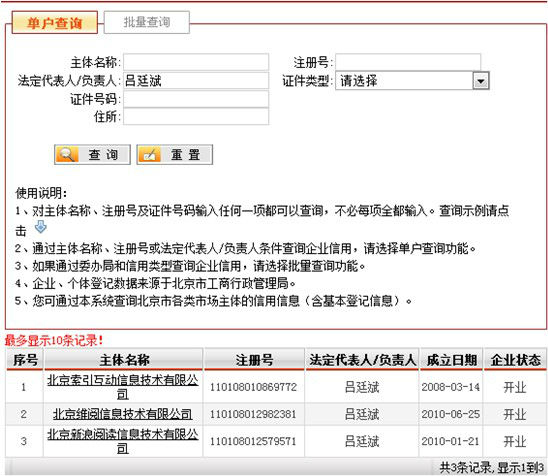The image size is (548, 476).
Task: Select the 法定代表人/负责人 field containing 吕廷斌
Action: tap(196, 81)
